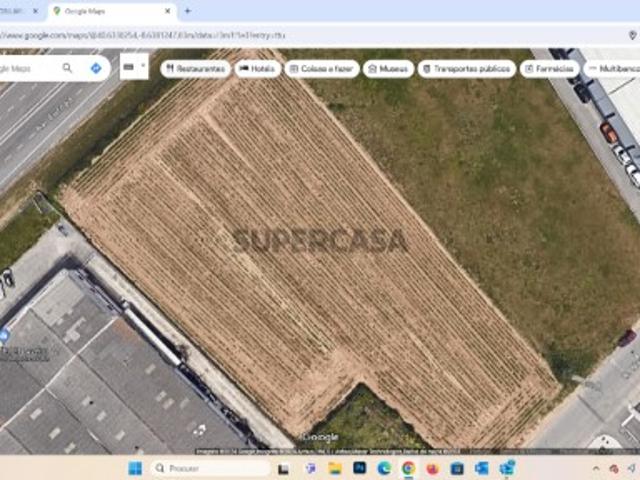Open a new browser tab

coord(187,11)
